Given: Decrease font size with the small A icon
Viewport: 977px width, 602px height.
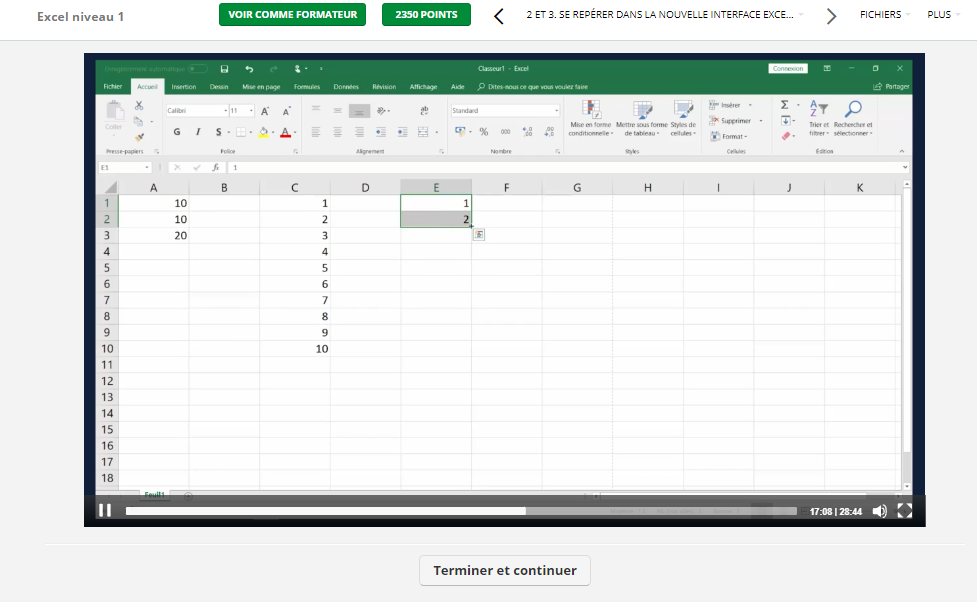Looking at the screenshot, I should click(x=287, y=111).
